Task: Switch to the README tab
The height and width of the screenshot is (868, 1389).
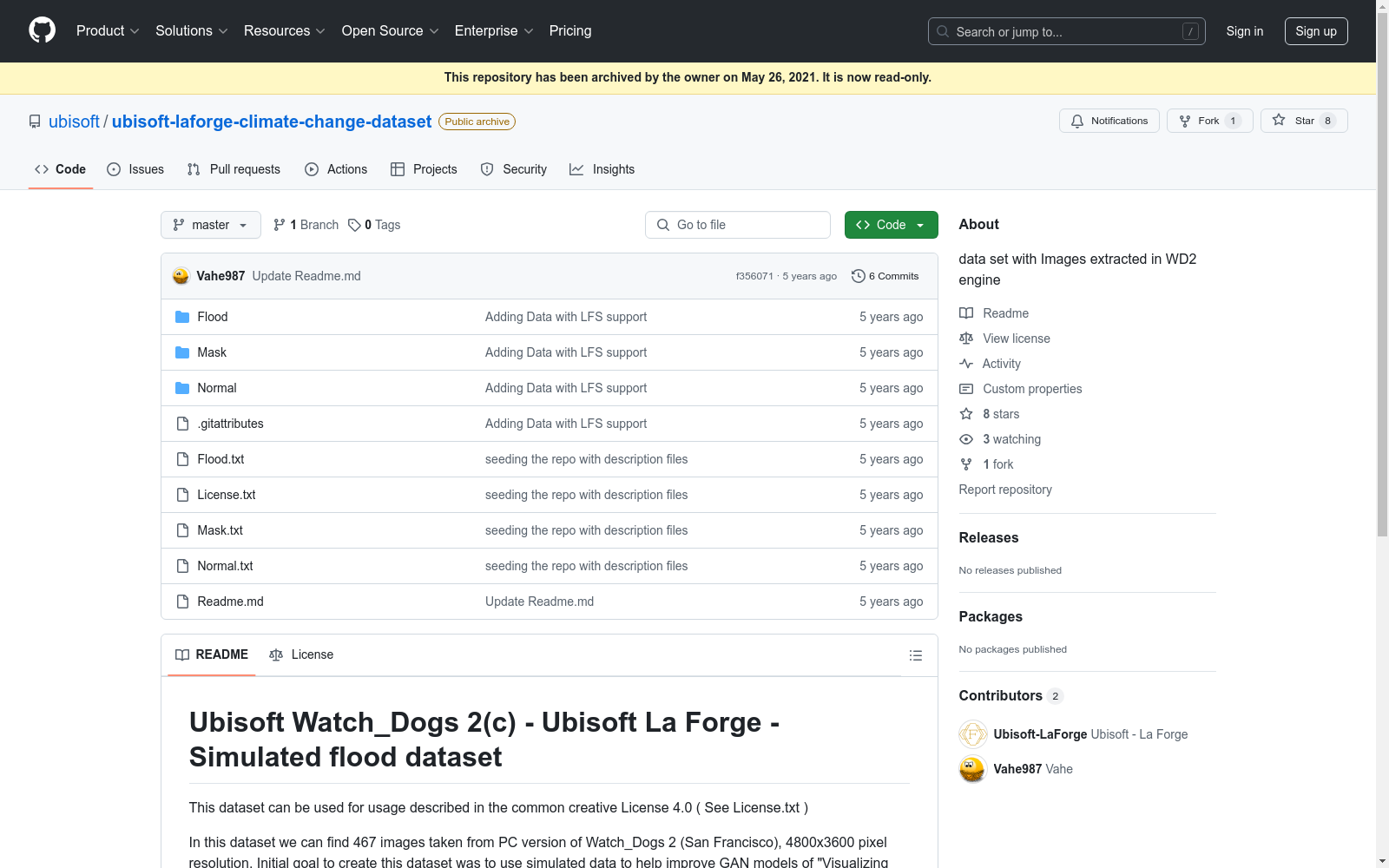Action: tap(212, 654)
